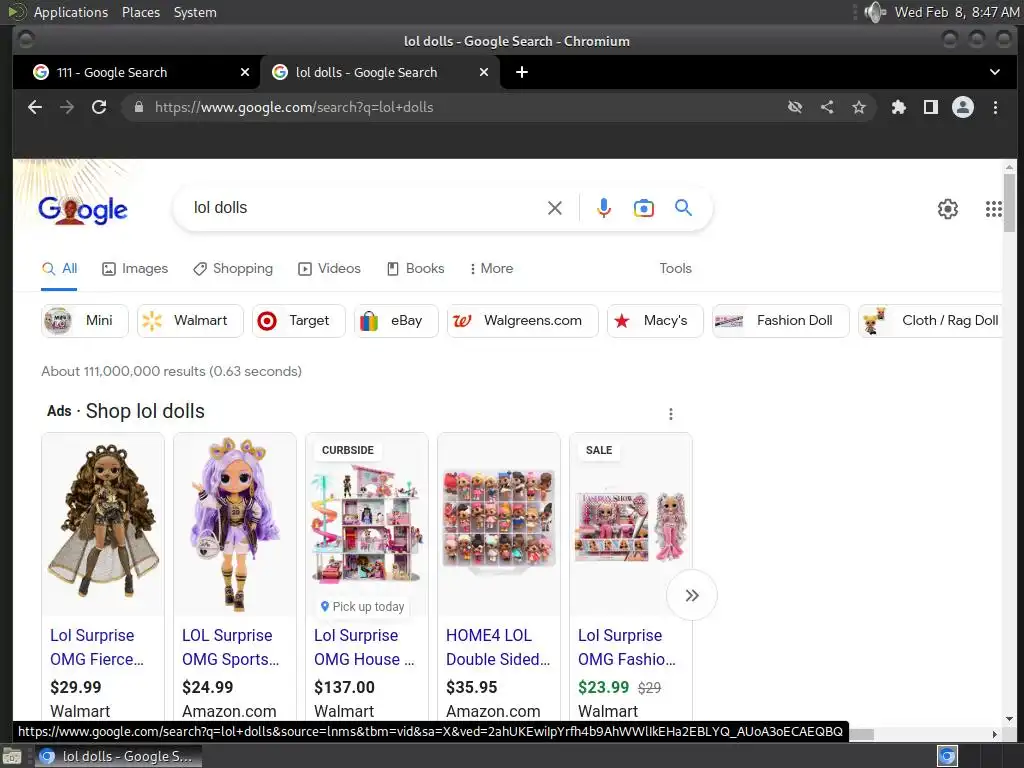
Task: Search by image with camera icon
Action: pos(644,208)
